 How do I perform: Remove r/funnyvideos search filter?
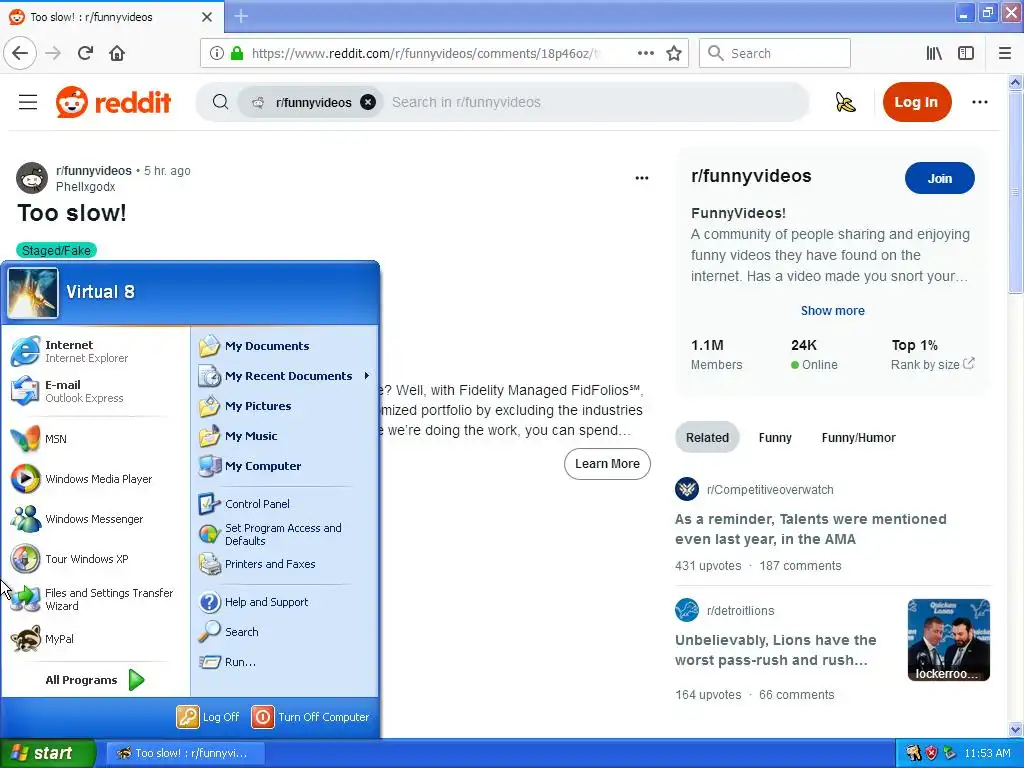(368, 103)
